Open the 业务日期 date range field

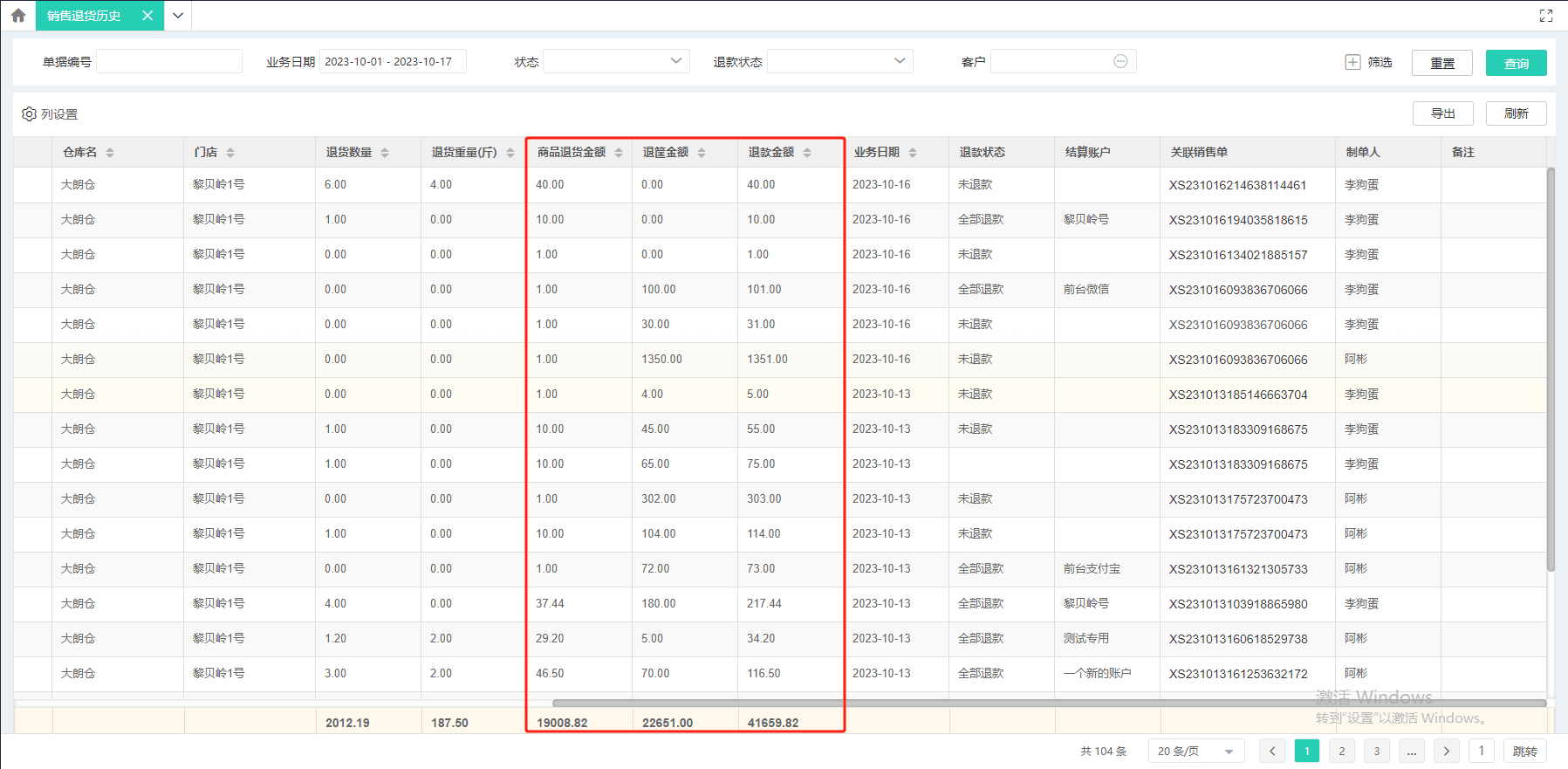(393, 61)
